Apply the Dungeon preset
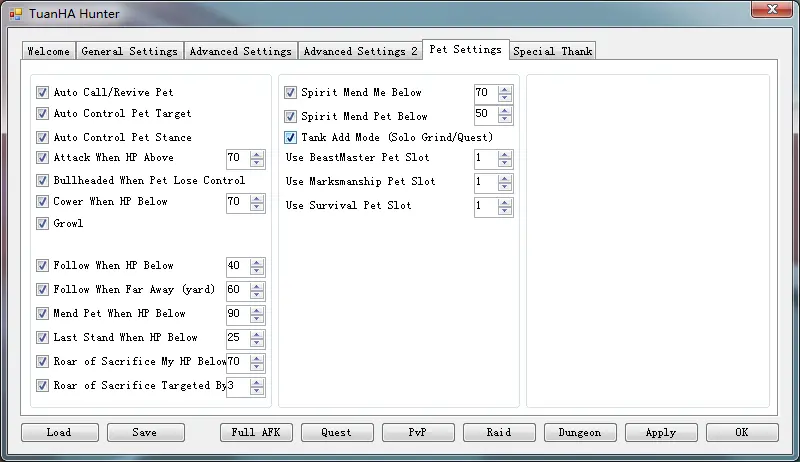This screenshot has height=462, width=800. tap(580, 432)
